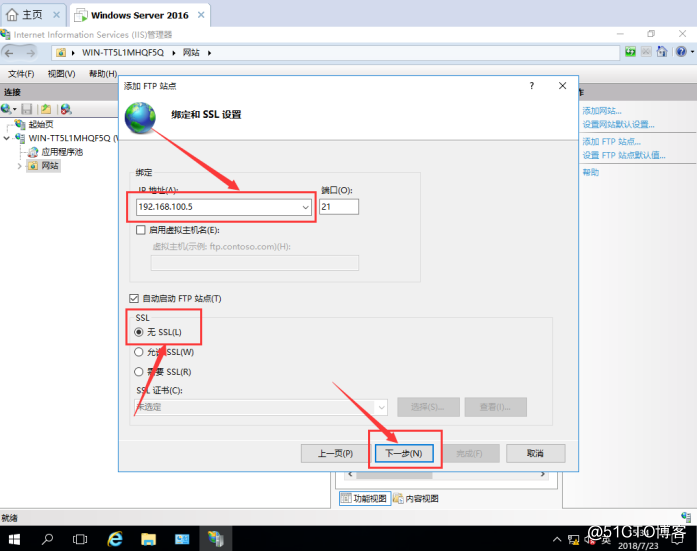Click the connect globe icon in Connections panel
Image resolution: width=697 pixels, height=551 pixels.
point(6,108)
